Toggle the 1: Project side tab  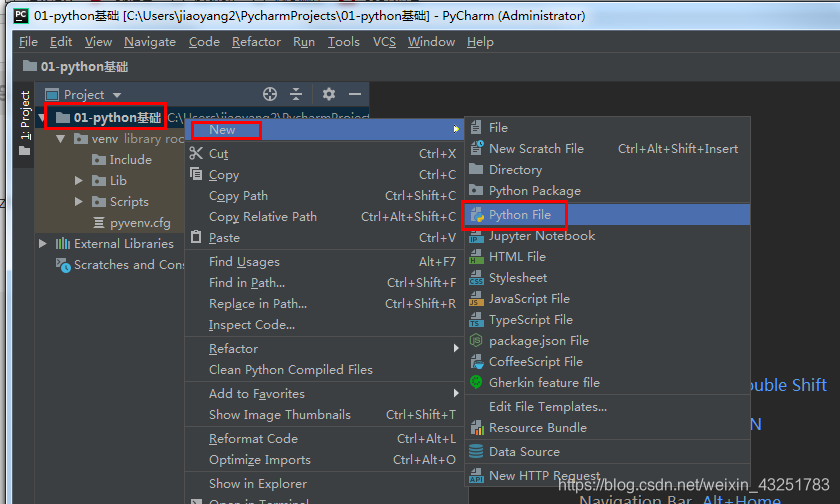(x=24, y=122)
